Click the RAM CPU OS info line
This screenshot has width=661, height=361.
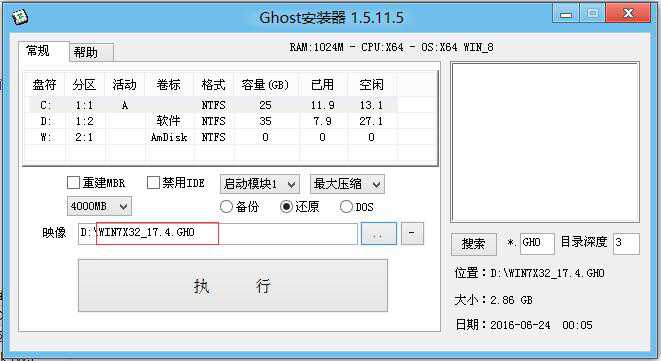[391, 47]
